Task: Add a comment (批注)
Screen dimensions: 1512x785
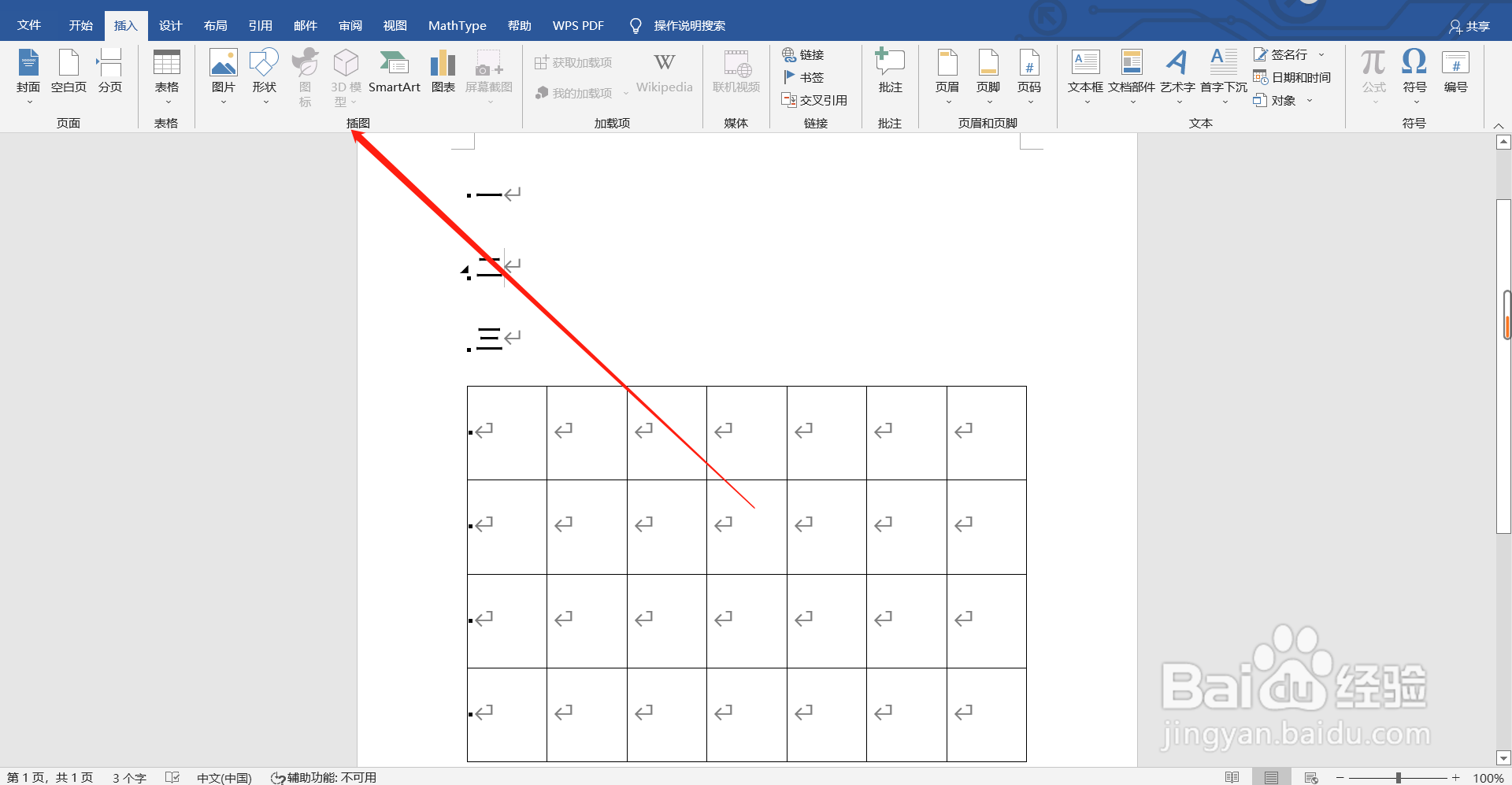Action: 890,72
